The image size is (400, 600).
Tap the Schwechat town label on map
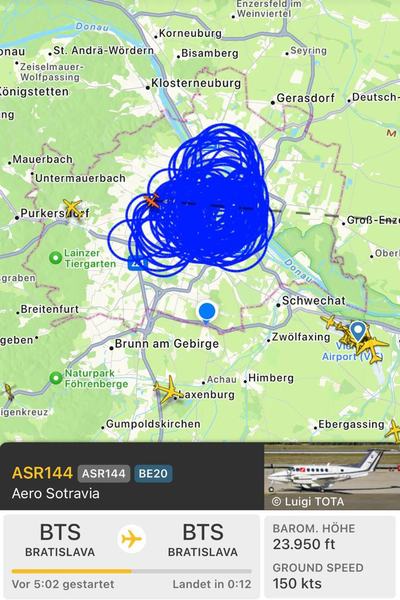(x=313, y=301)
